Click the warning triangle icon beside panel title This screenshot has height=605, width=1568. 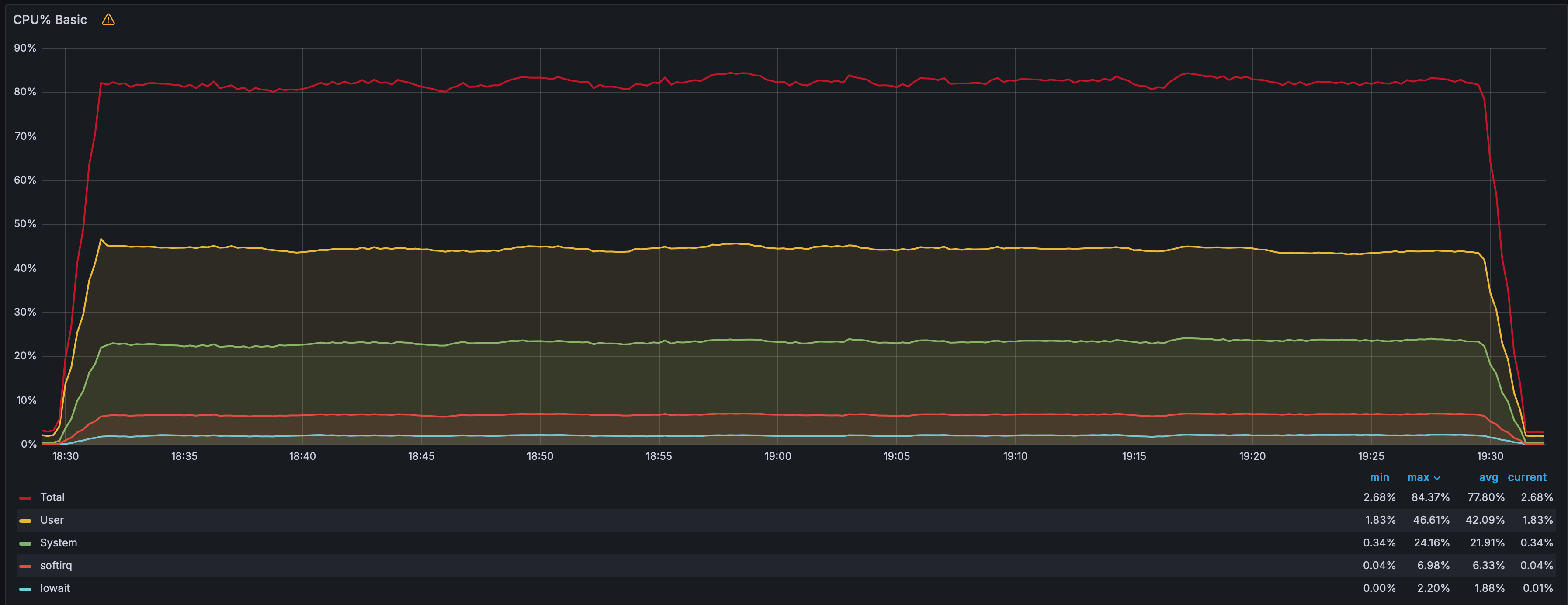coord(108,20)
